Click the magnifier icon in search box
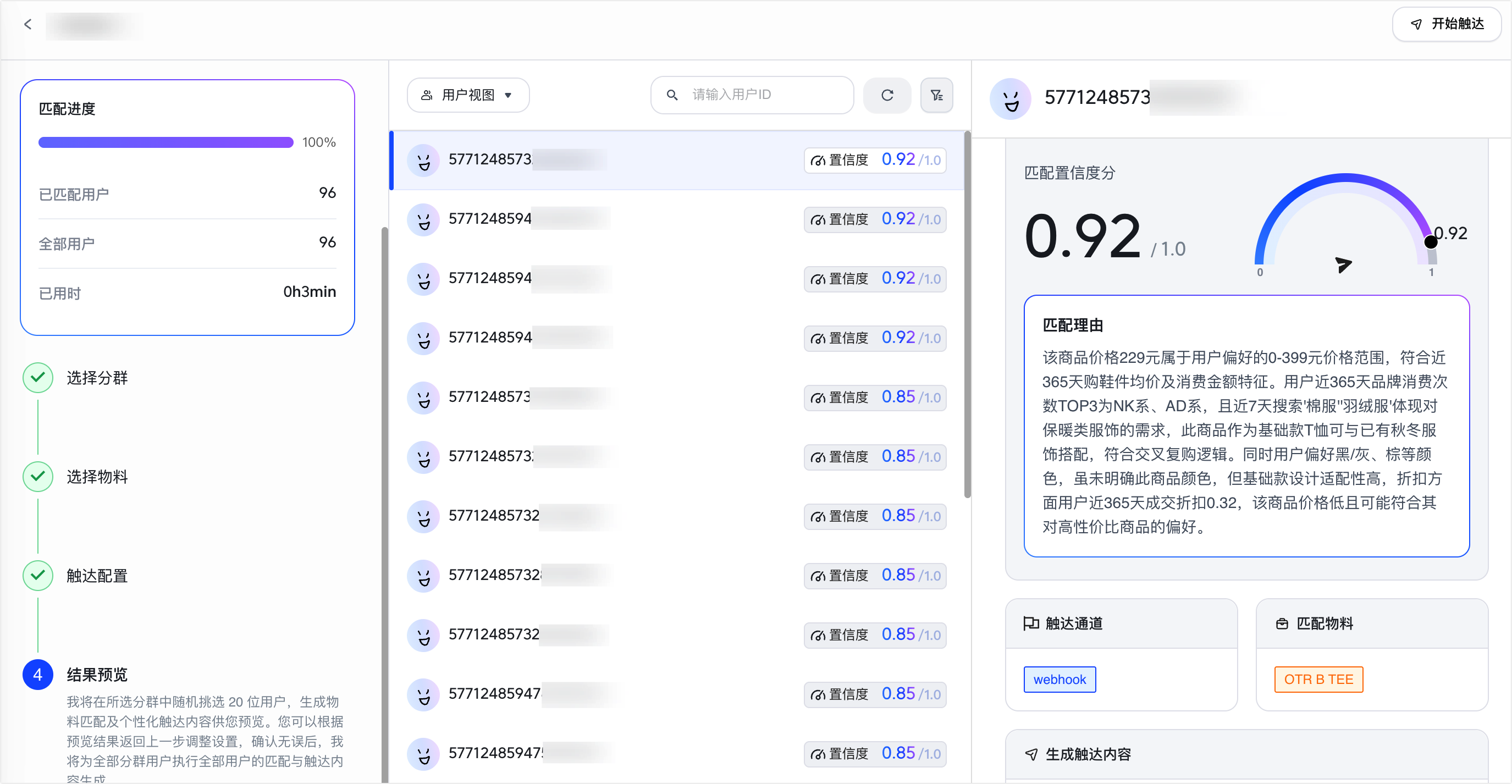This screenshot has height=784, width=1512. tap(672, 95)
